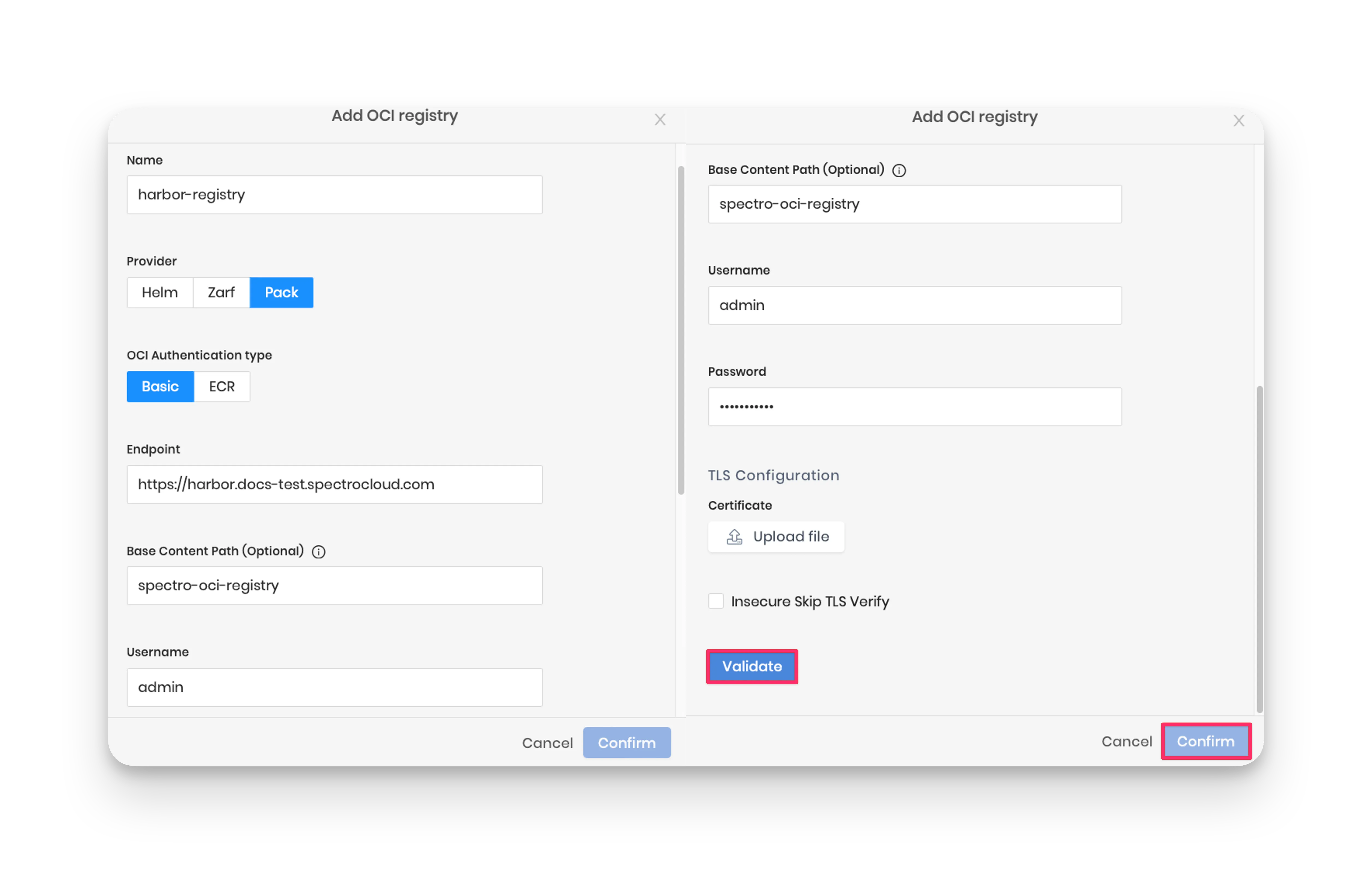Click the upload icon under Certificate
This screenshot has width=1372, height=874.
pyautogui.click(x=734, y=536)
